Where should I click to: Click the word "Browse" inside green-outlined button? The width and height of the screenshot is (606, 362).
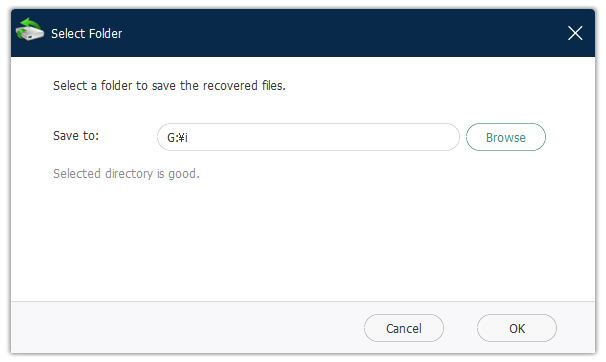point(506,138)
